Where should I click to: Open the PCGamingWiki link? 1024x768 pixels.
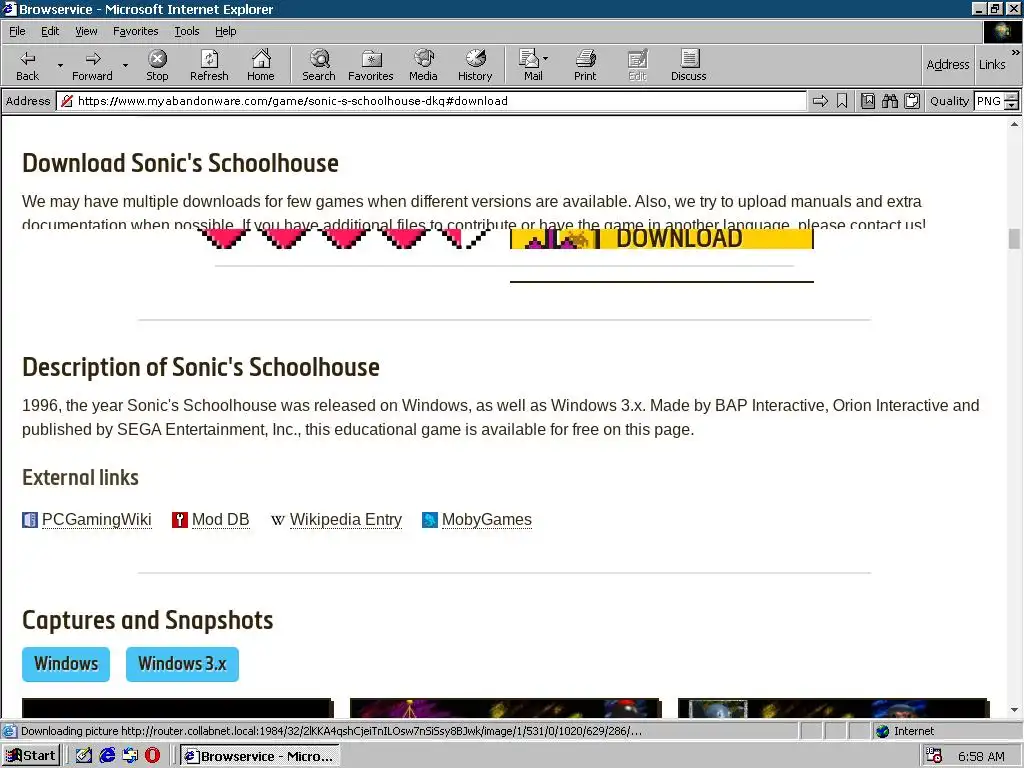pos(97,519)
